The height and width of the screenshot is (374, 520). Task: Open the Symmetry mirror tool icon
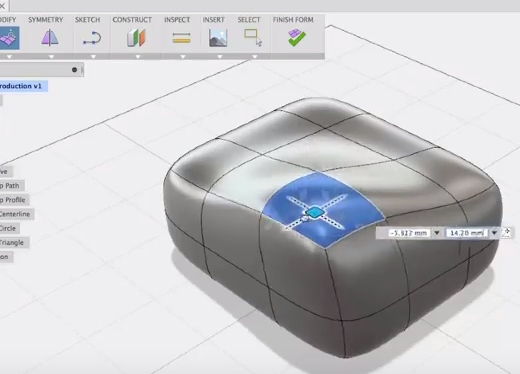pos(50,37)
